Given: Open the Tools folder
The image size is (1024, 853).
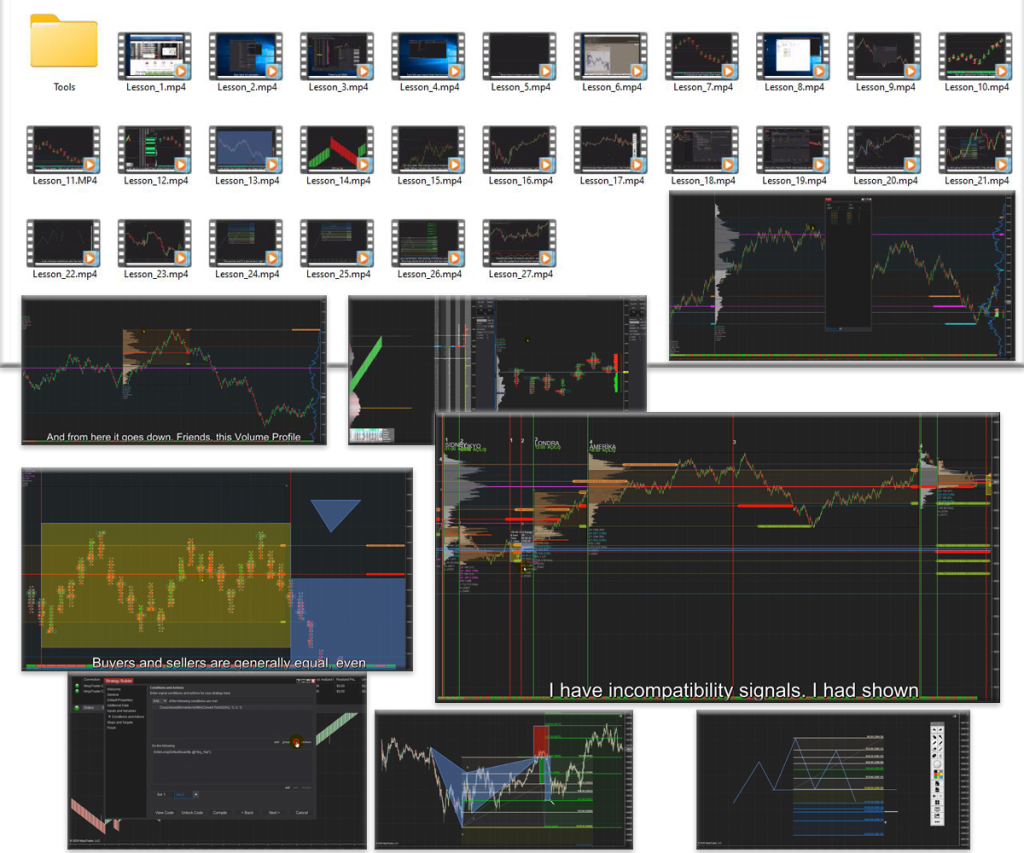Looking at the screenshot, I should 64,43.
